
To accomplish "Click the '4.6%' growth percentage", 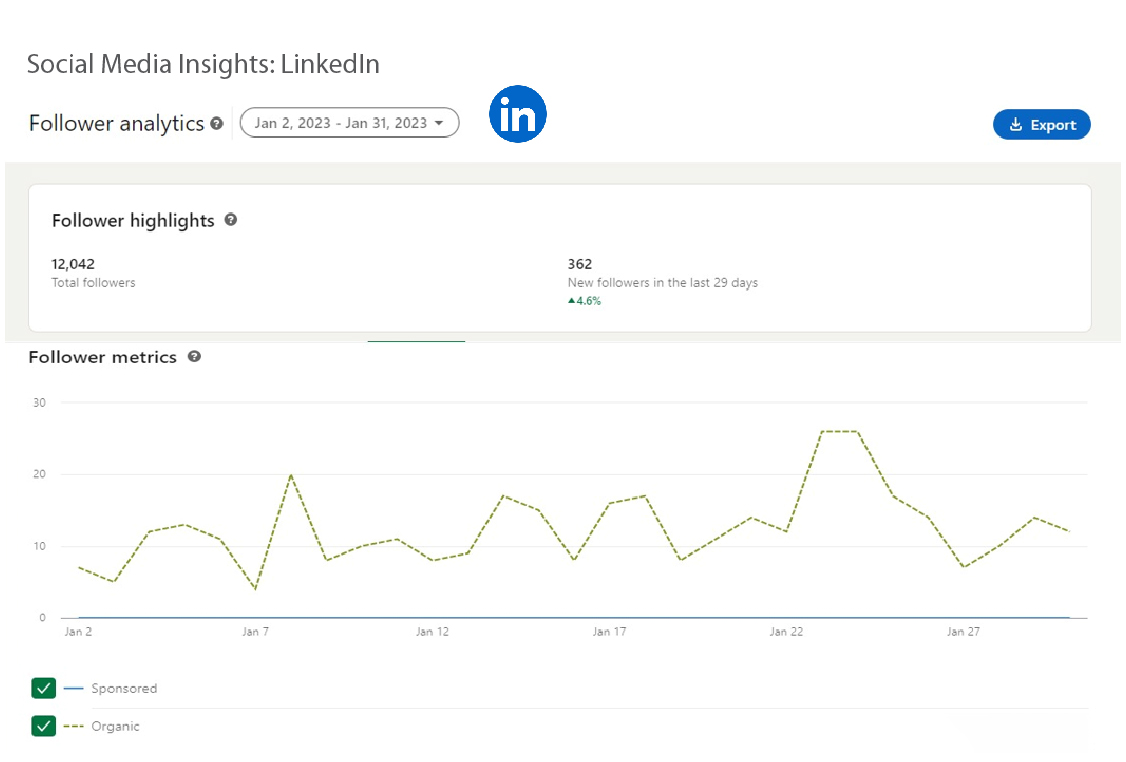I will (x=589, y=301).
